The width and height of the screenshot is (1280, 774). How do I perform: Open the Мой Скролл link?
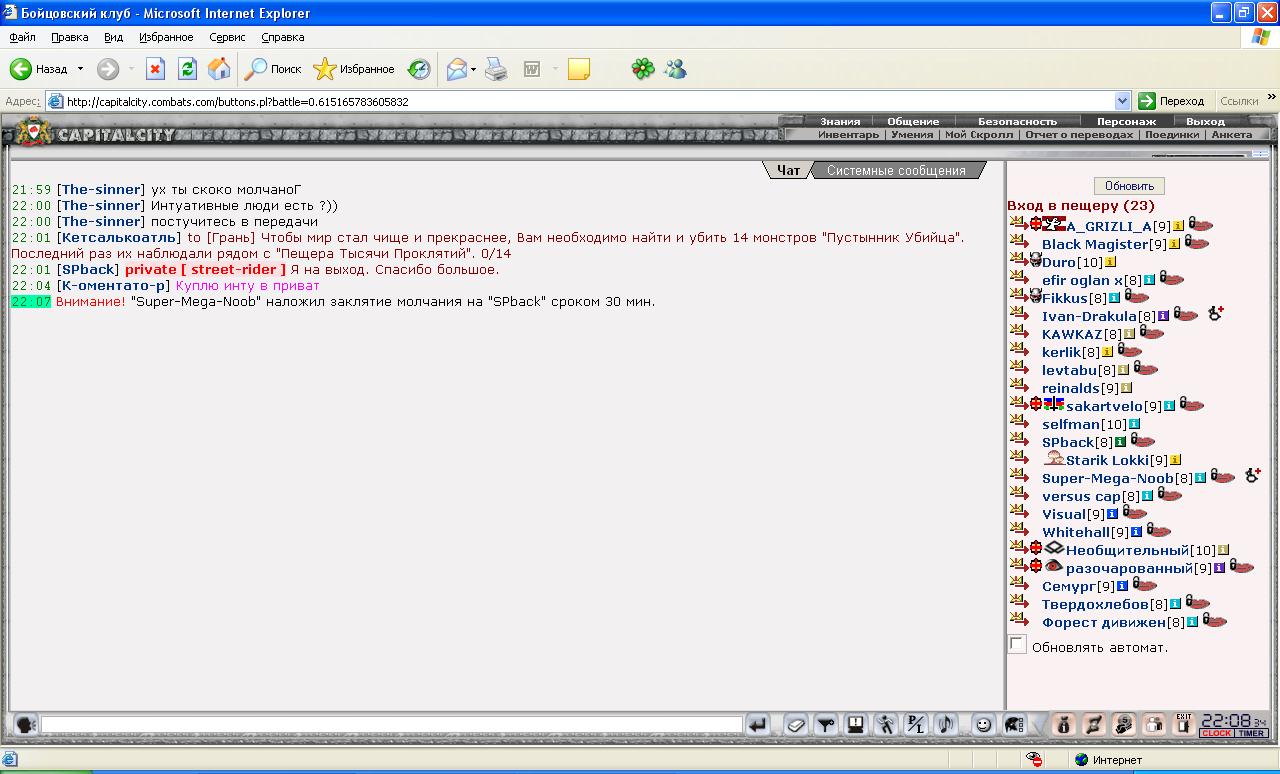click(979, 134)
